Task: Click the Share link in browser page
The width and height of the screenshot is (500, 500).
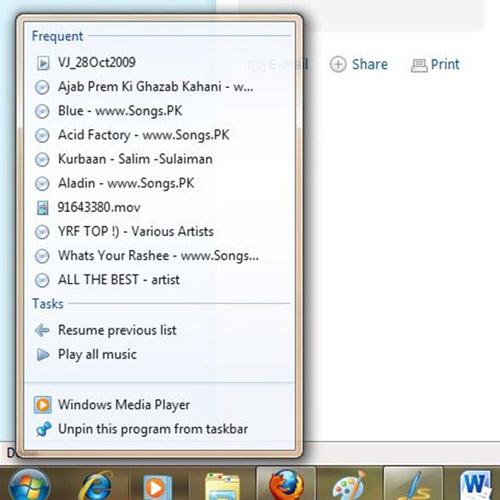Action: (370, 64)
